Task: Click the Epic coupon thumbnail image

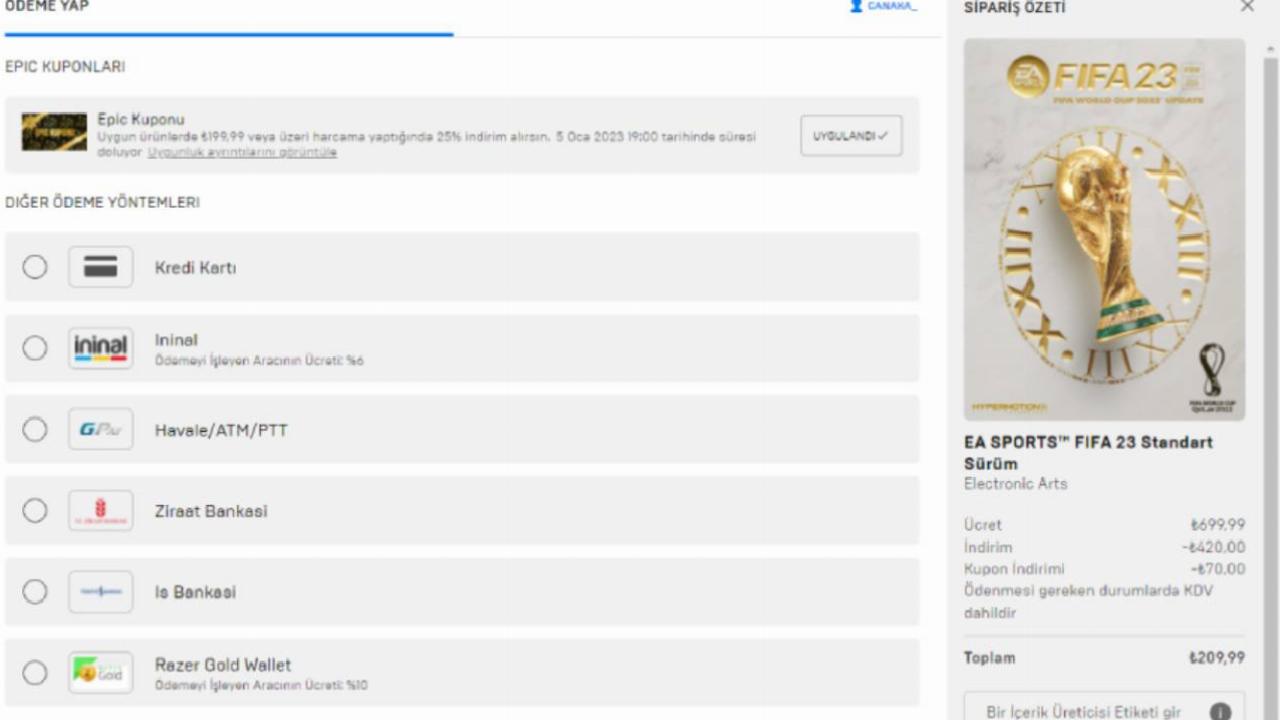Action: [54, 132]
